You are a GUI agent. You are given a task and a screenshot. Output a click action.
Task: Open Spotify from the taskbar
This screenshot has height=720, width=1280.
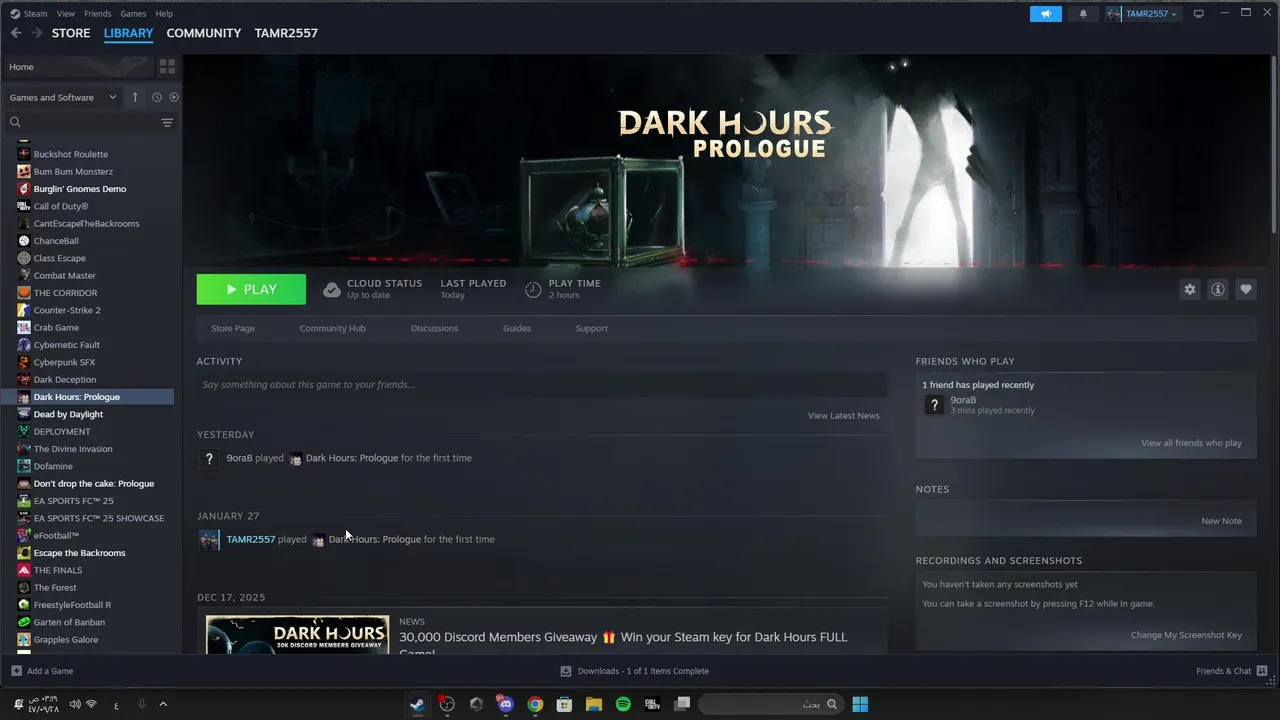pos(623,704)
